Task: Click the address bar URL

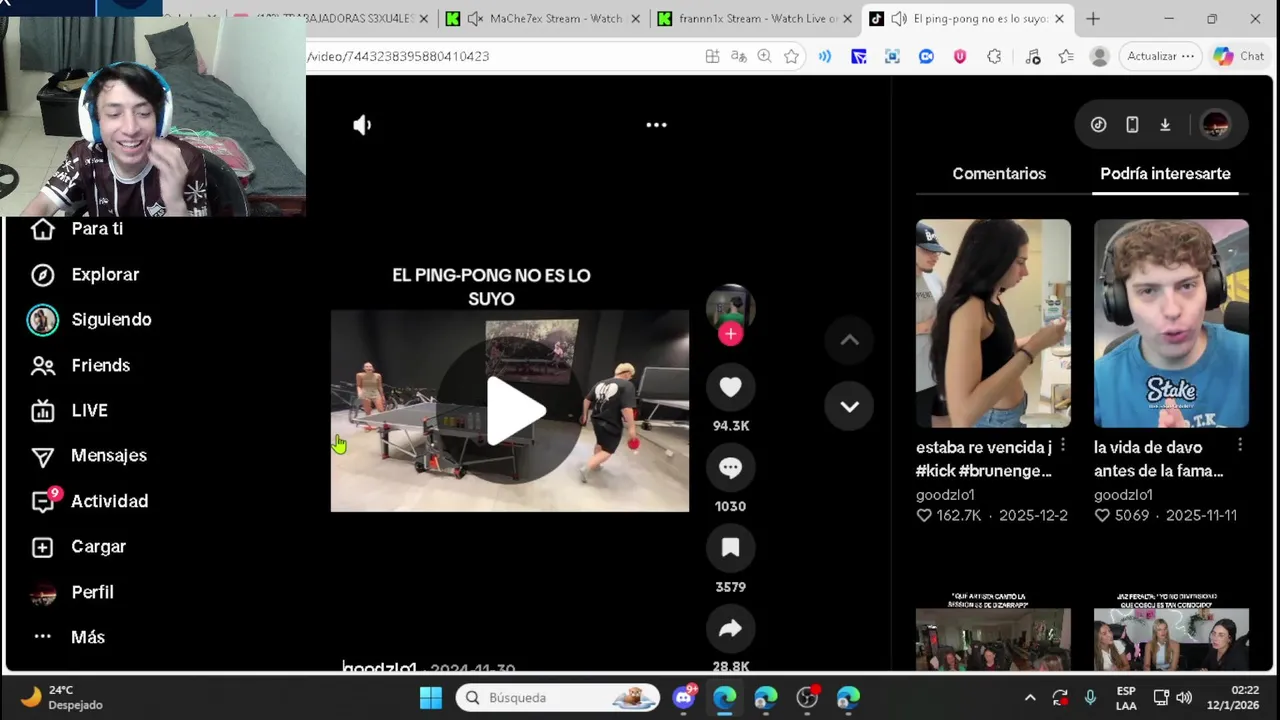Action: [398, 56]
